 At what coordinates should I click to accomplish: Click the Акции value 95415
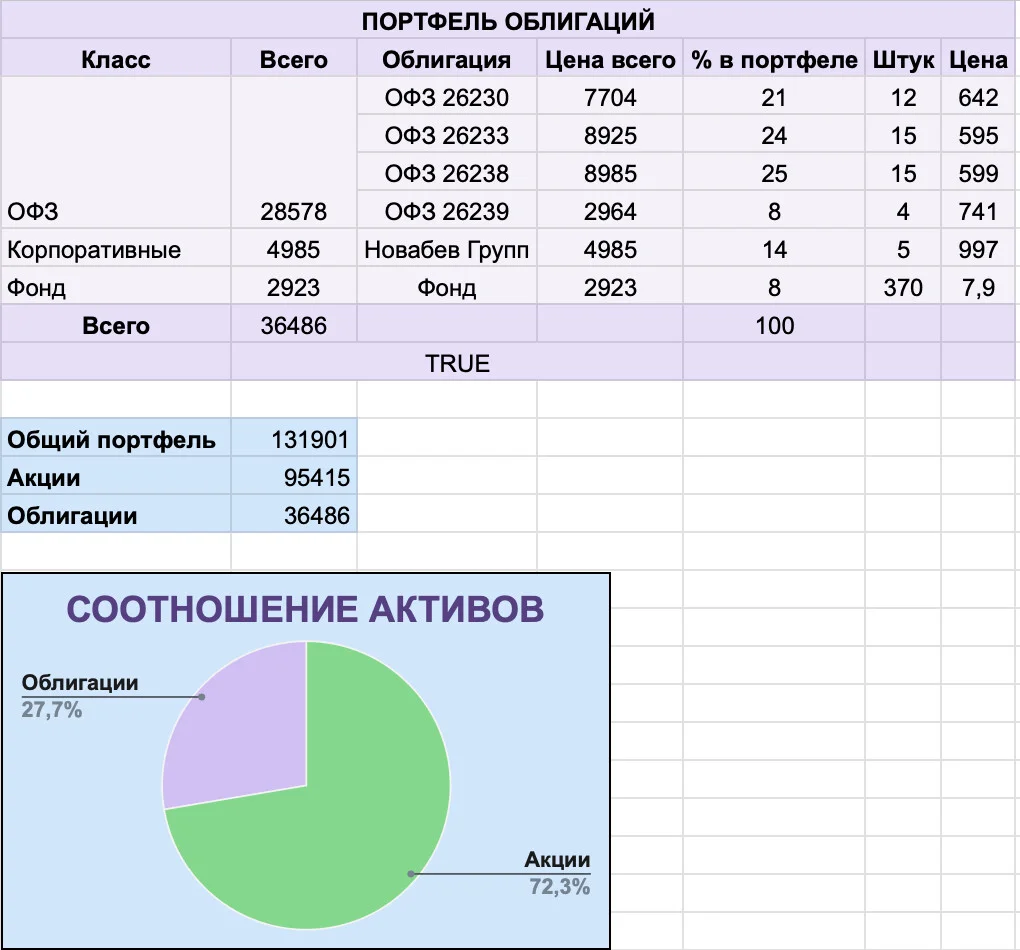pyautogui.click(x=293, y=477)
